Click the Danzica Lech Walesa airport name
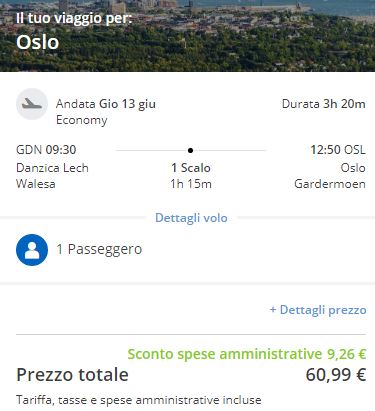Screen dimensions: 375x411 [52, 176]
